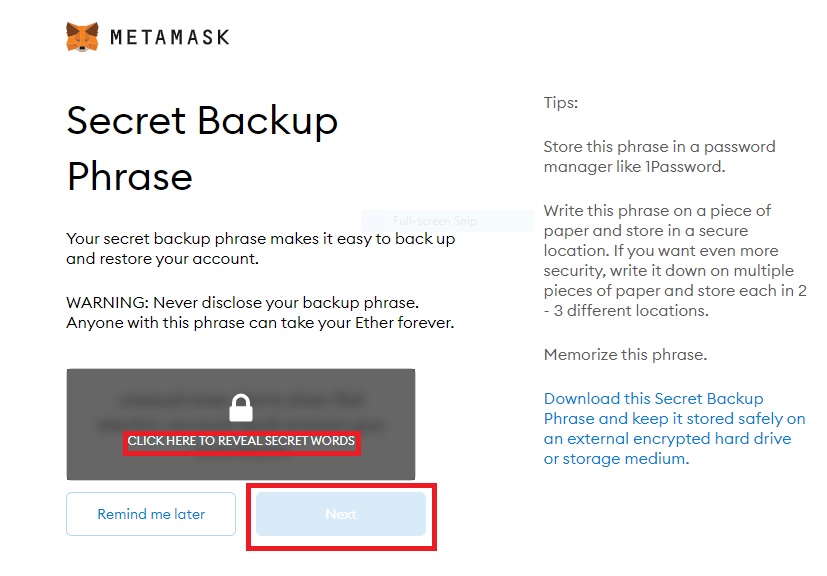Click the WARNING: Never disclose sentence
The width and height of the screenshot is (827, 576).
[243, 303]
